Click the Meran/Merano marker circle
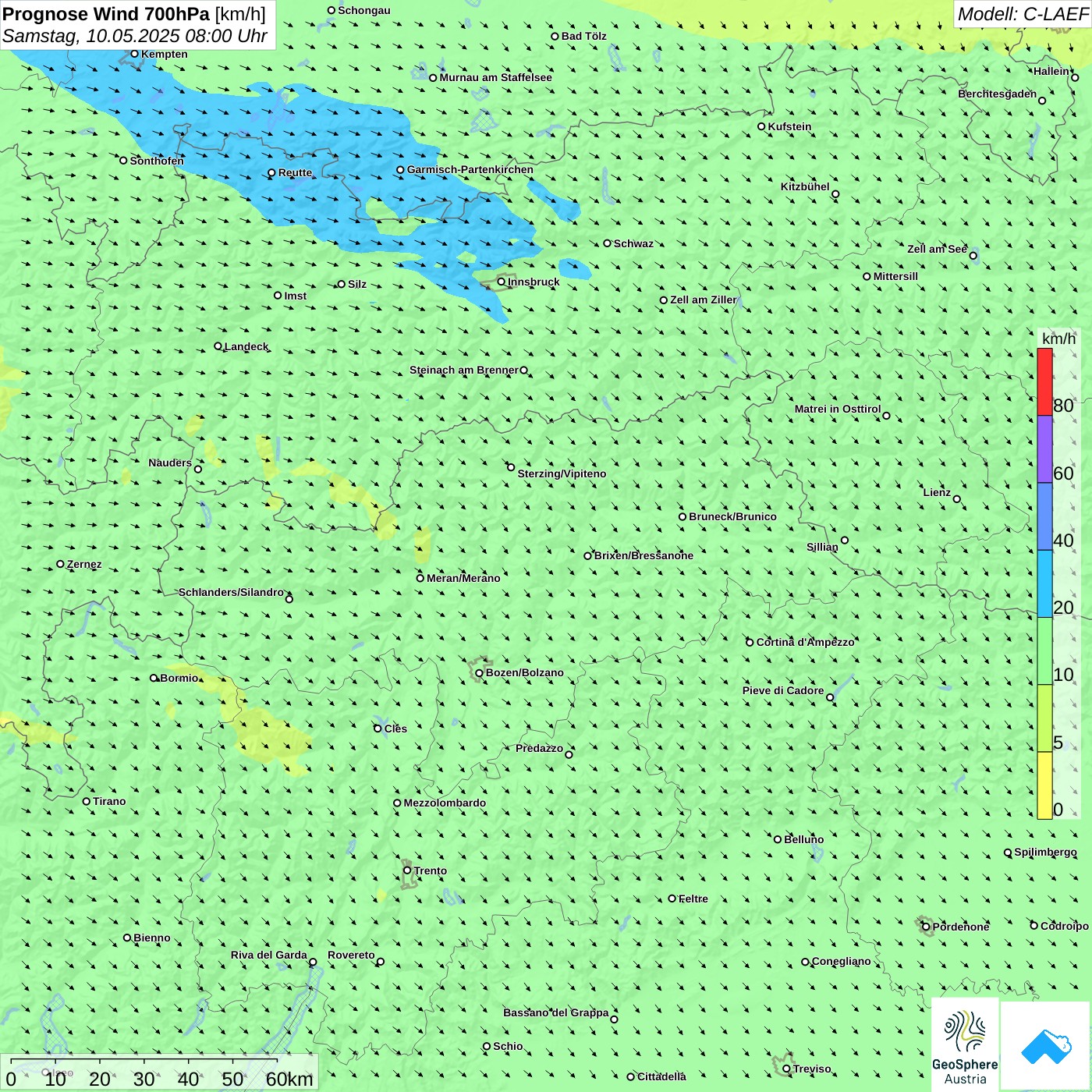Screen dimensions: 1092x1092 [420, 578]
